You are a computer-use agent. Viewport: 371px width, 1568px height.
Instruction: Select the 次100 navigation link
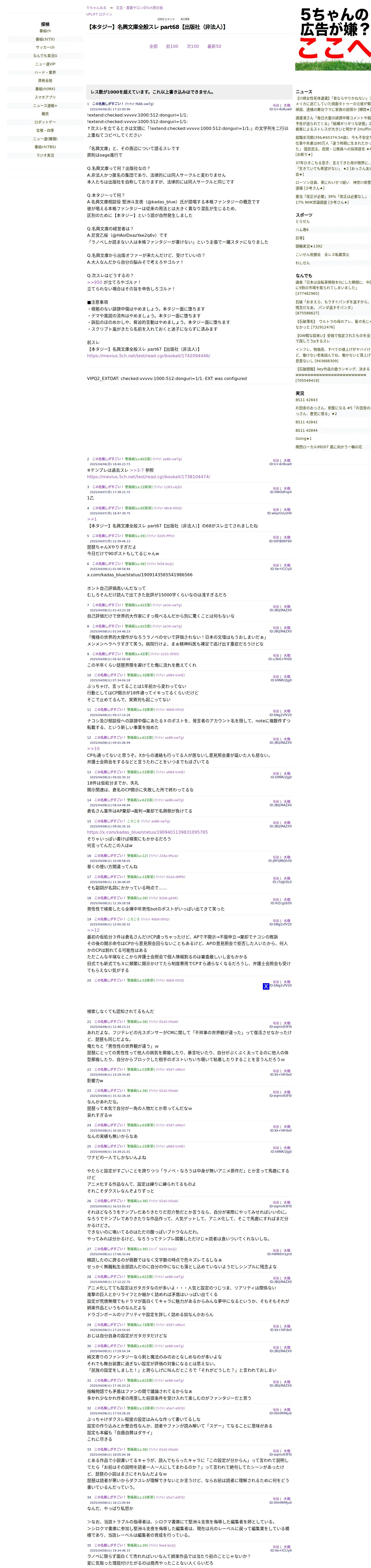click(x=193, y=46)
